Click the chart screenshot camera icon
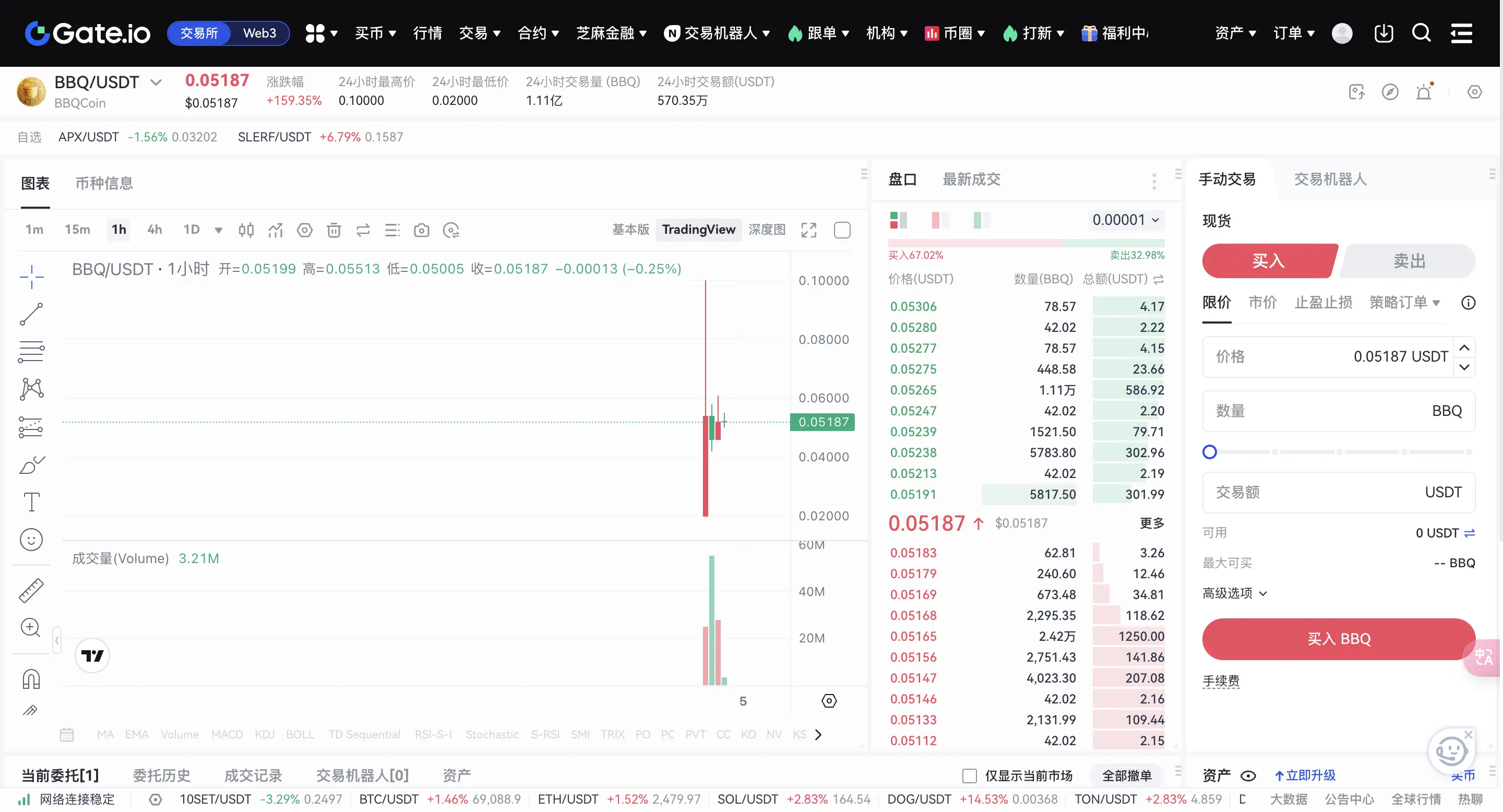The image size is (1503, 812). [x=421, y=230]
